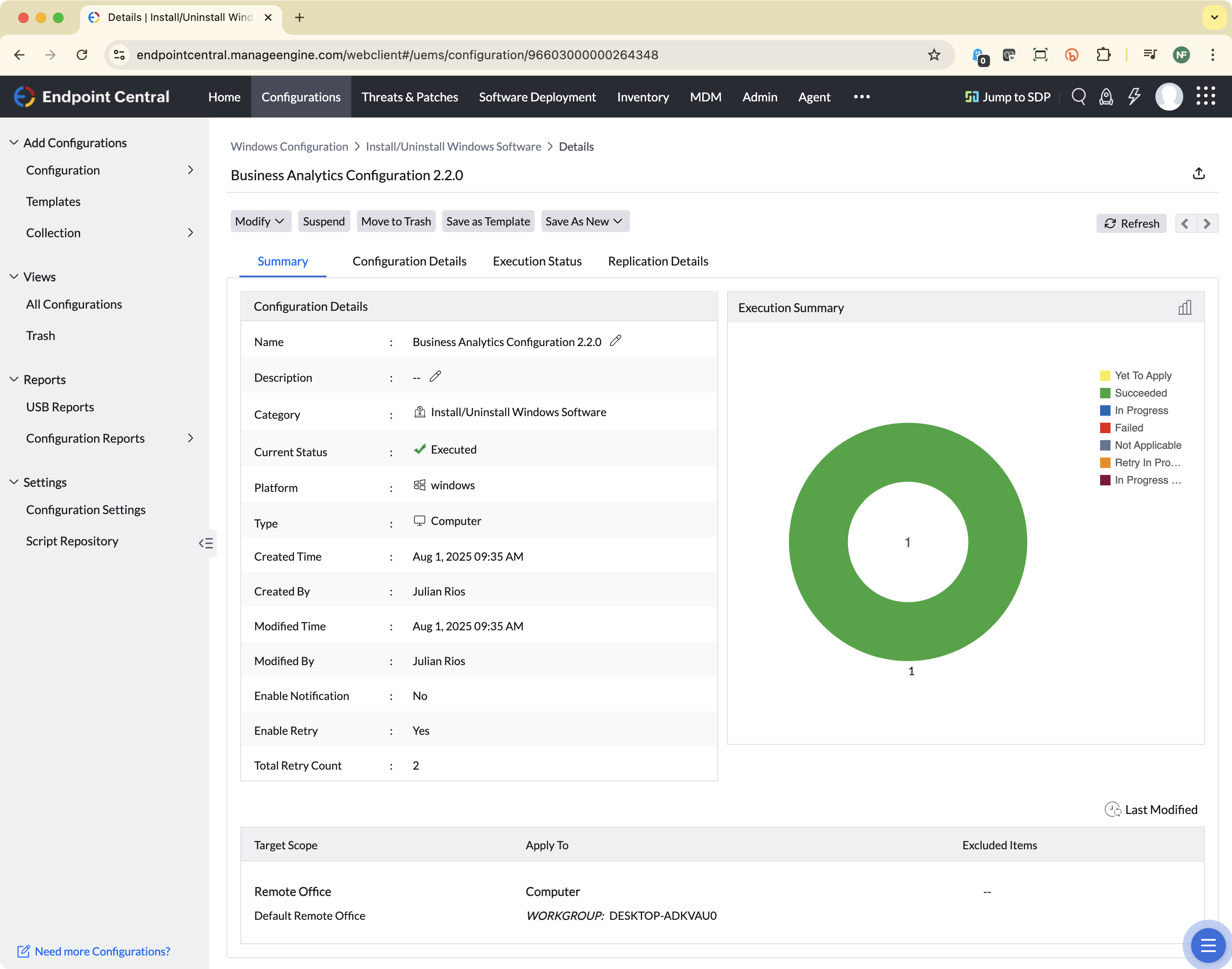Click the Suspend button

[x=323, y=221]
